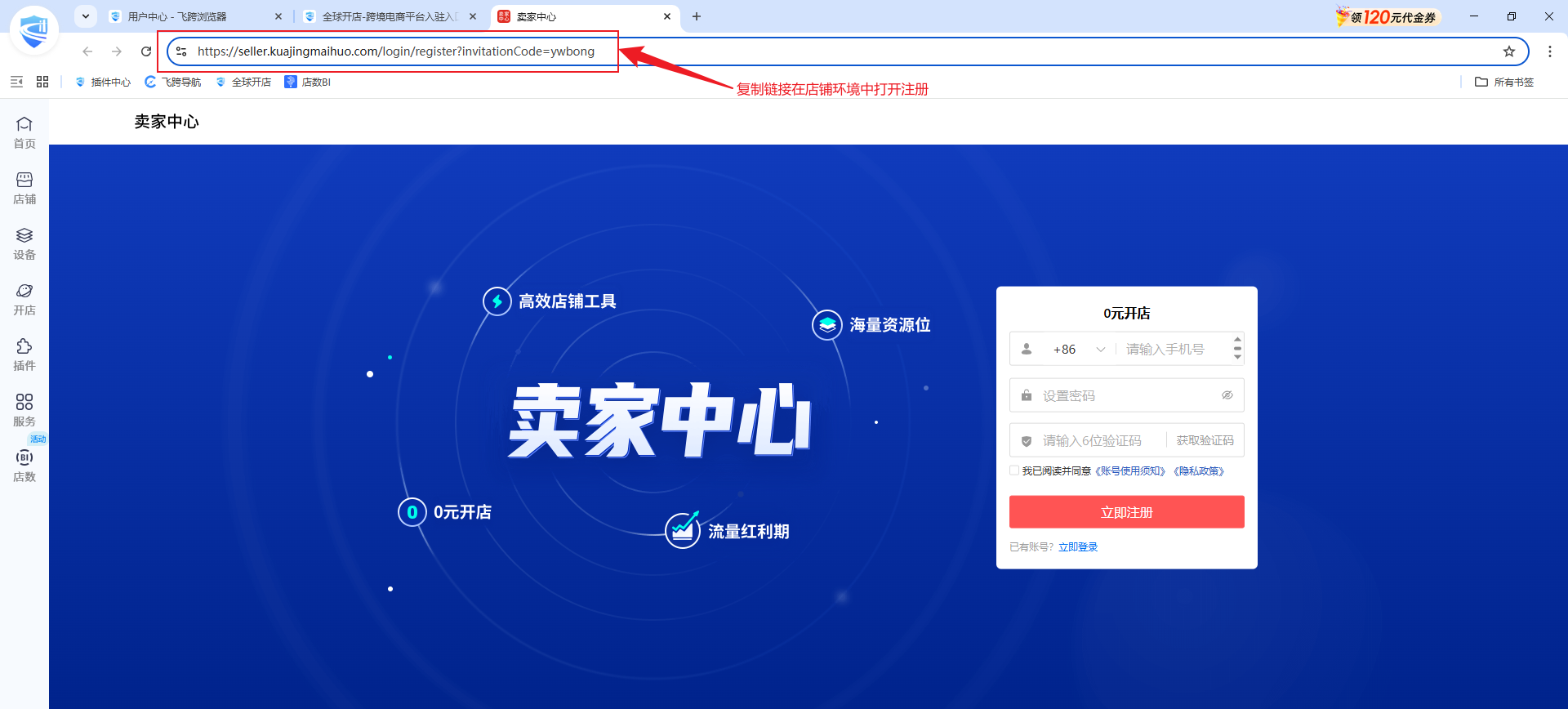
Task: Click the red 立即注册 button
Action: click(x=1127, y=512)
